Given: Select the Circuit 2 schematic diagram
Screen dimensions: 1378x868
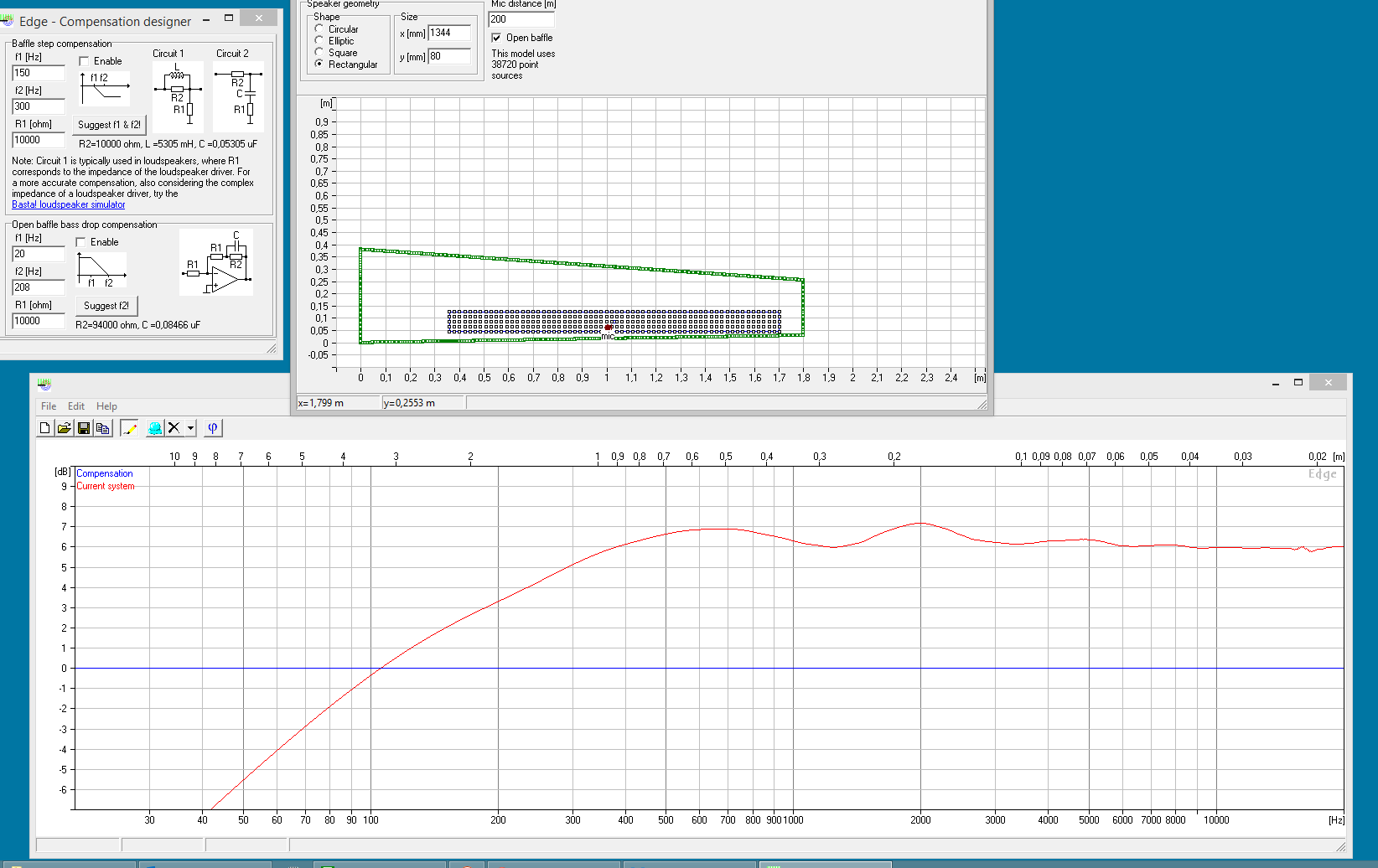Looking at the screenshot, I should tap(239, 96).
